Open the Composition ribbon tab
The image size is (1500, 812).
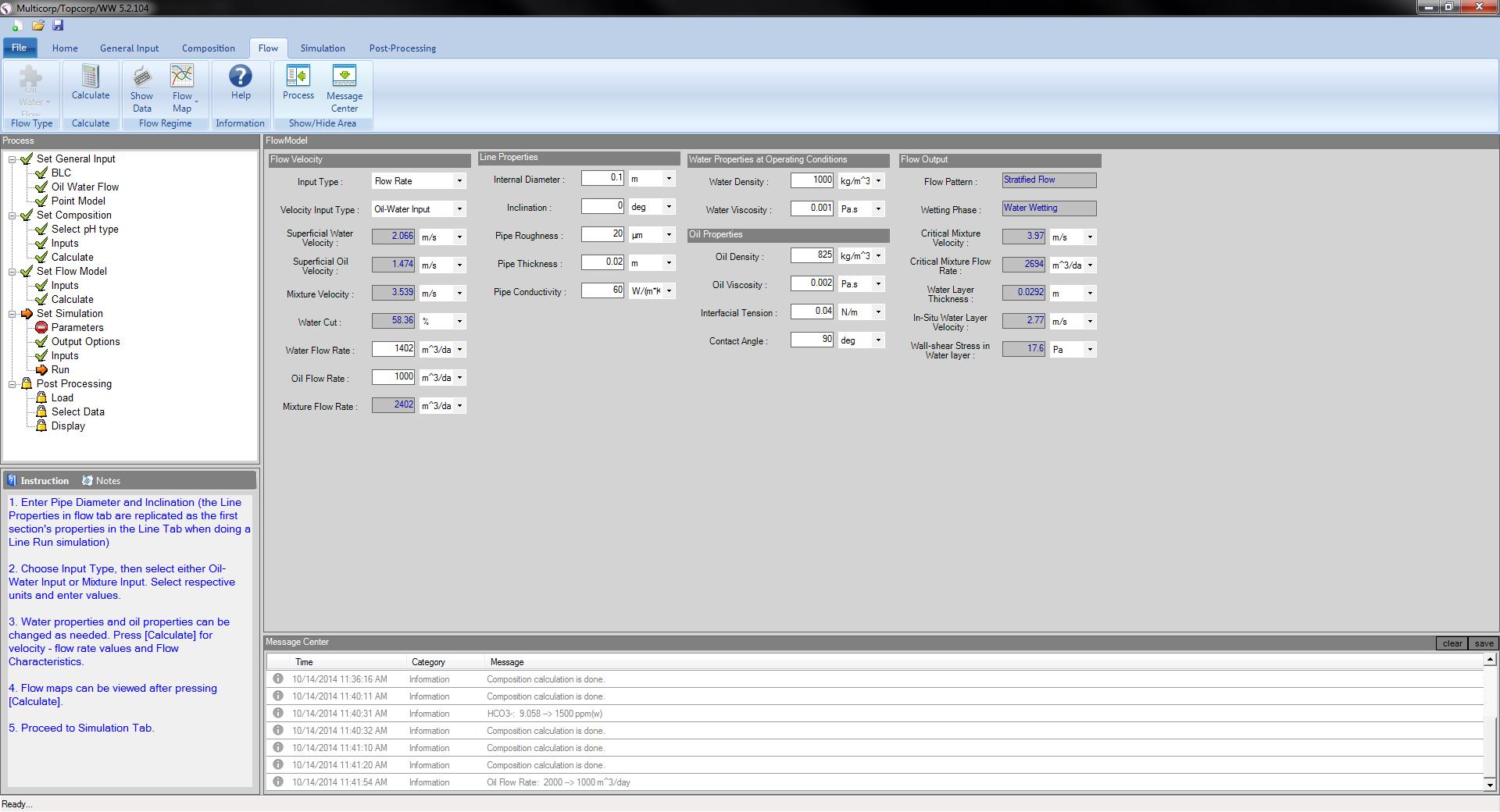[x=208, y=48]
